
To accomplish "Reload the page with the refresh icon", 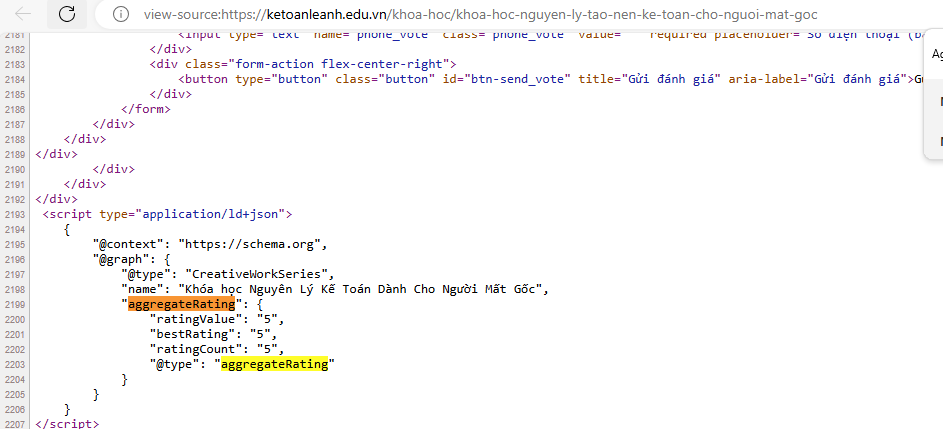I will coord(67,14).
